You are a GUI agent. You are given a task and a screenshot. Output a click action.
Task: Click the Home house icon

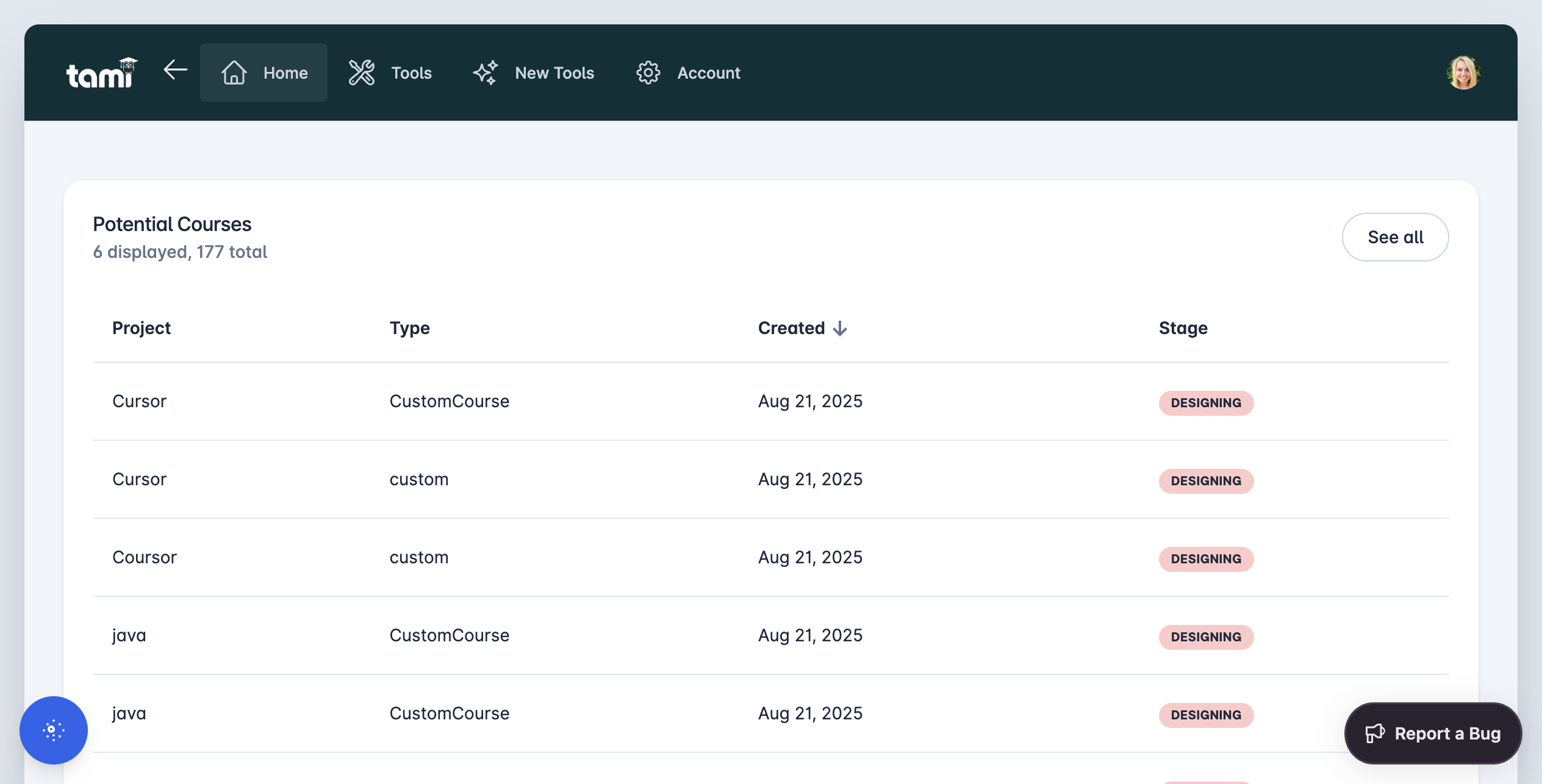(x=234, y=73)
